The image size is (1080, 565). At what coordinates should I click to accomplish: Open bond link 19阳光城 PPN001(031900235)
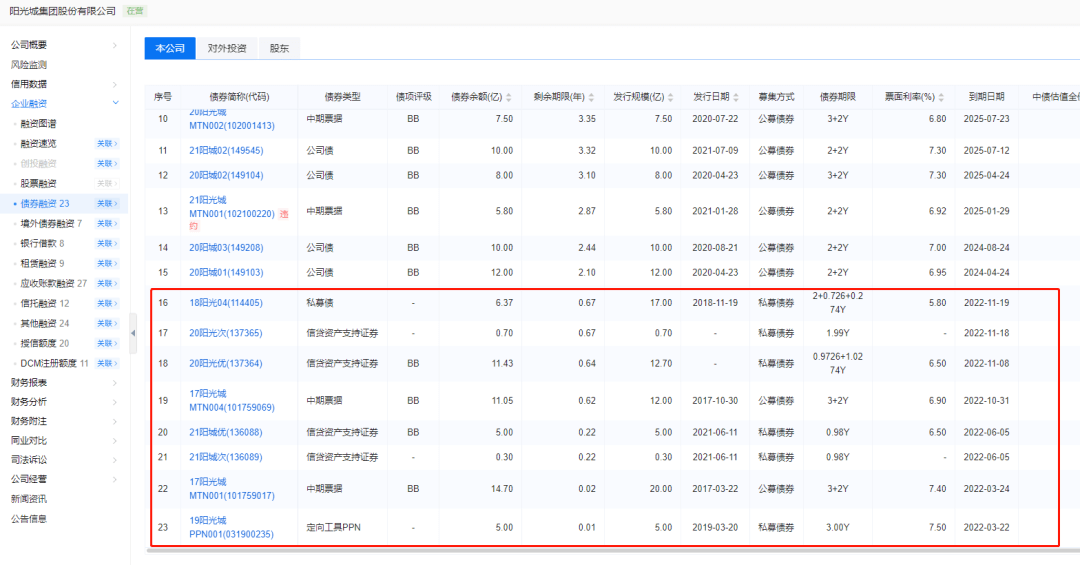[231, 528]
